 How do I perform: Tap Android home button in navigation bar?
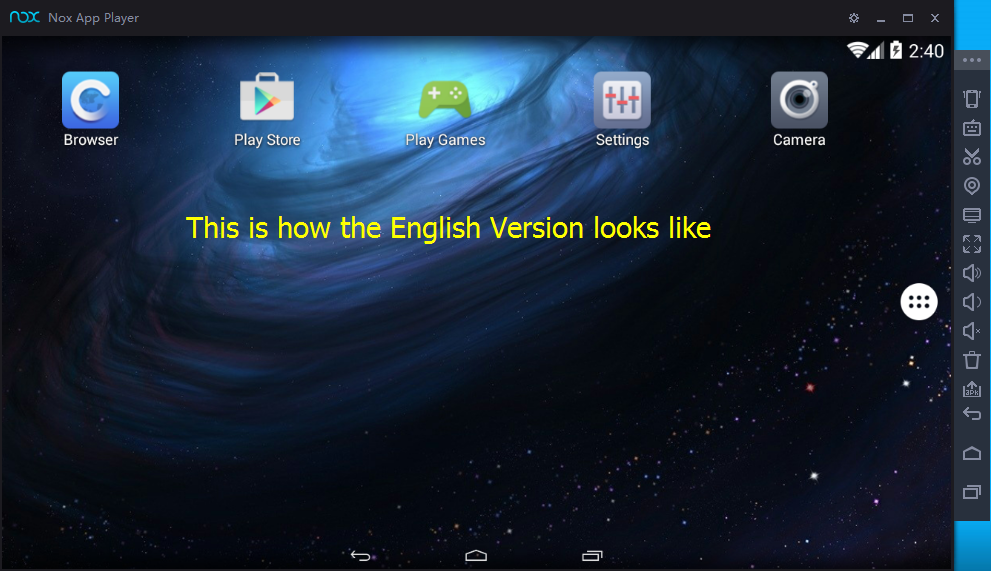pyautogui.click(x=476, y=555)
